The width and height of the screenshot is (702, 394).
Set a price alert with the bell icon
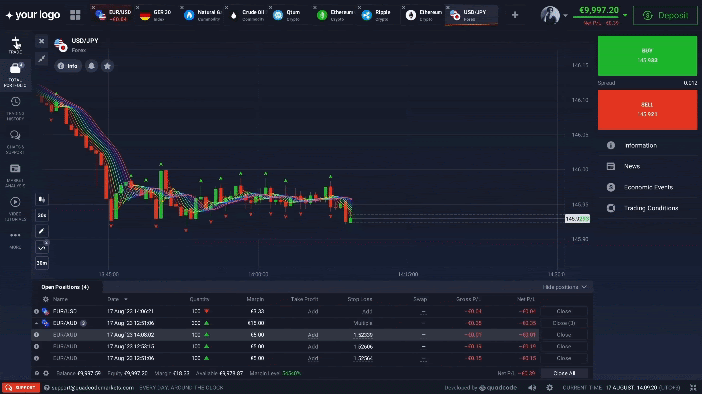point(91,66)
